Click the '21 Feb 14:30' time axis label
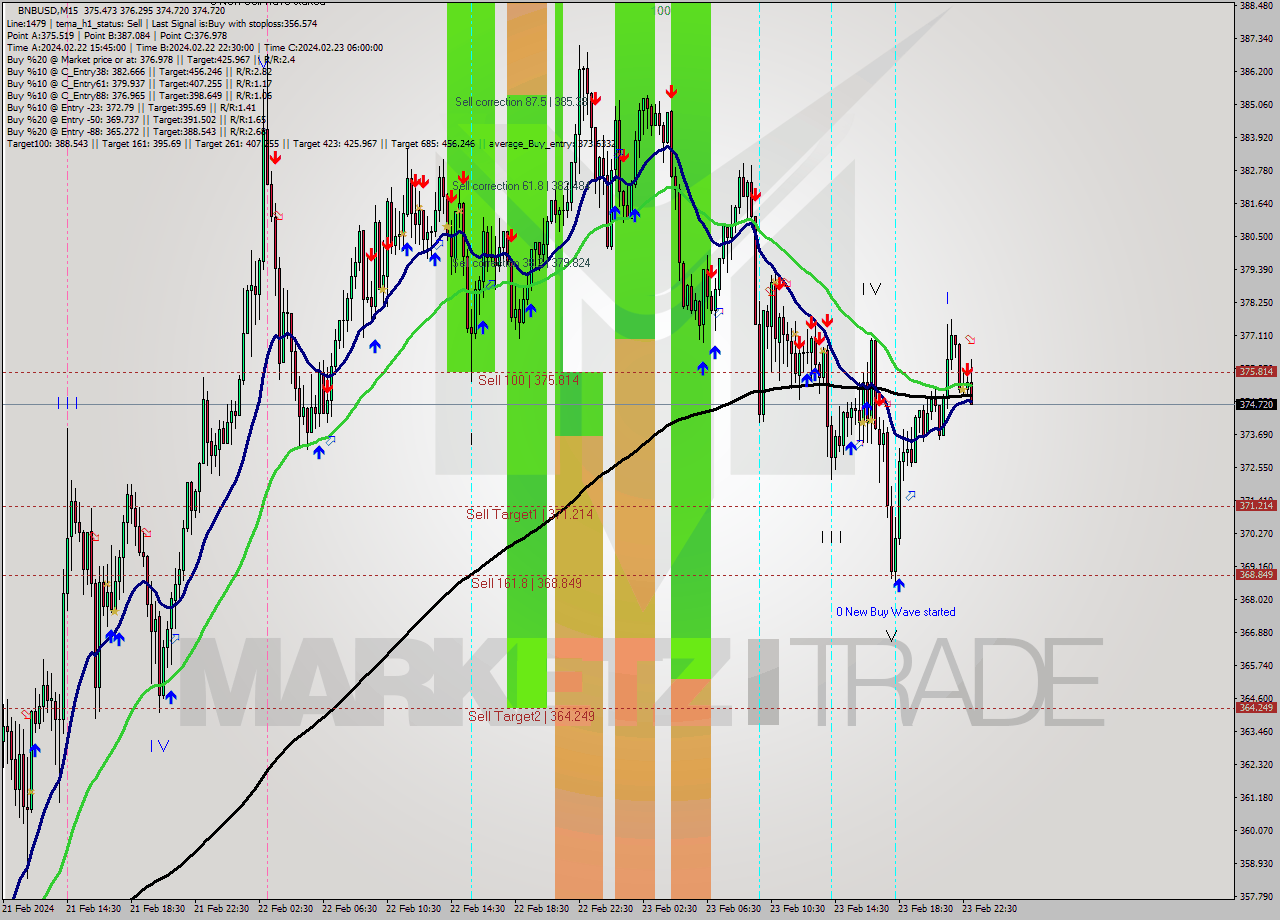Screen dimensions: 1280x920 [x=94, y=909]
